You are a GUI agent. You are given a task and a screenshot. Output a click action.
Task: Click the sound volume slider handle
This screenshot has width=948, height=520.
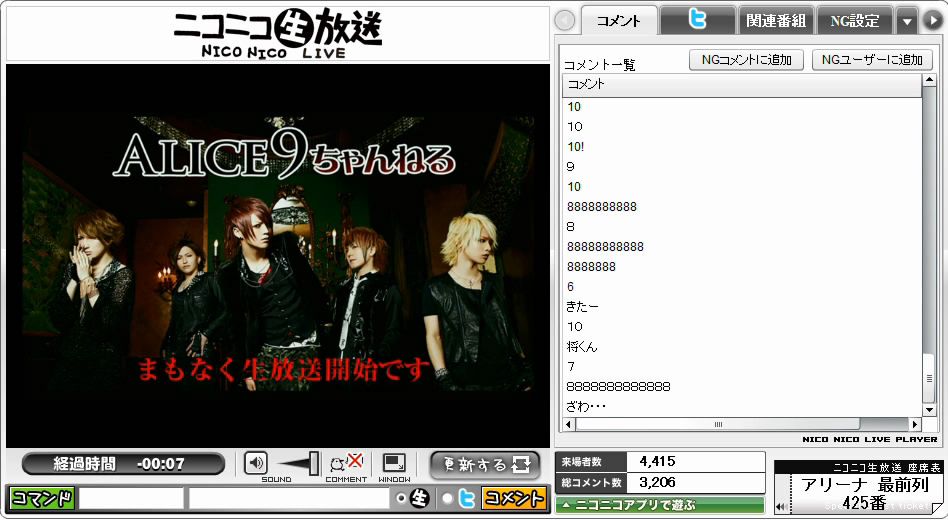[314, 464]
